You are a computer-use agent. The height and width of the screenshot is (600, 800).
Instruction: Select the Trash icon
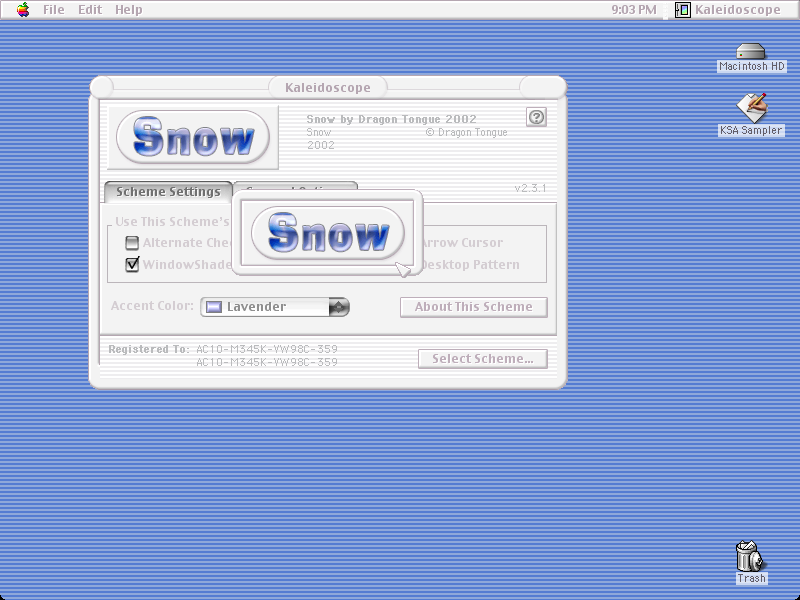[751, 557]
